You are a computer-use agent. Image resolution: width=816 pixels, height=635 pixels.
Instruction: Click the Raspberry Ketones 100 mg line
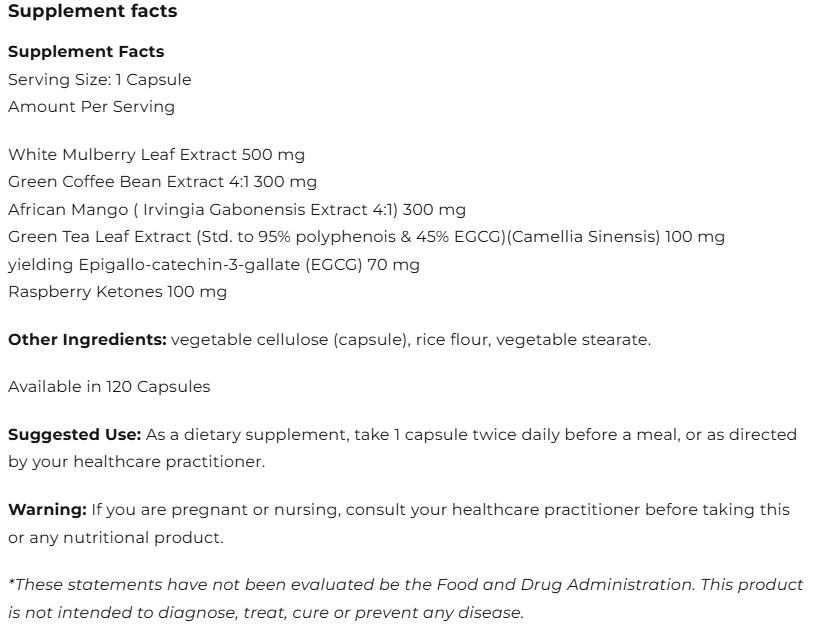click(x=117, y=292)
